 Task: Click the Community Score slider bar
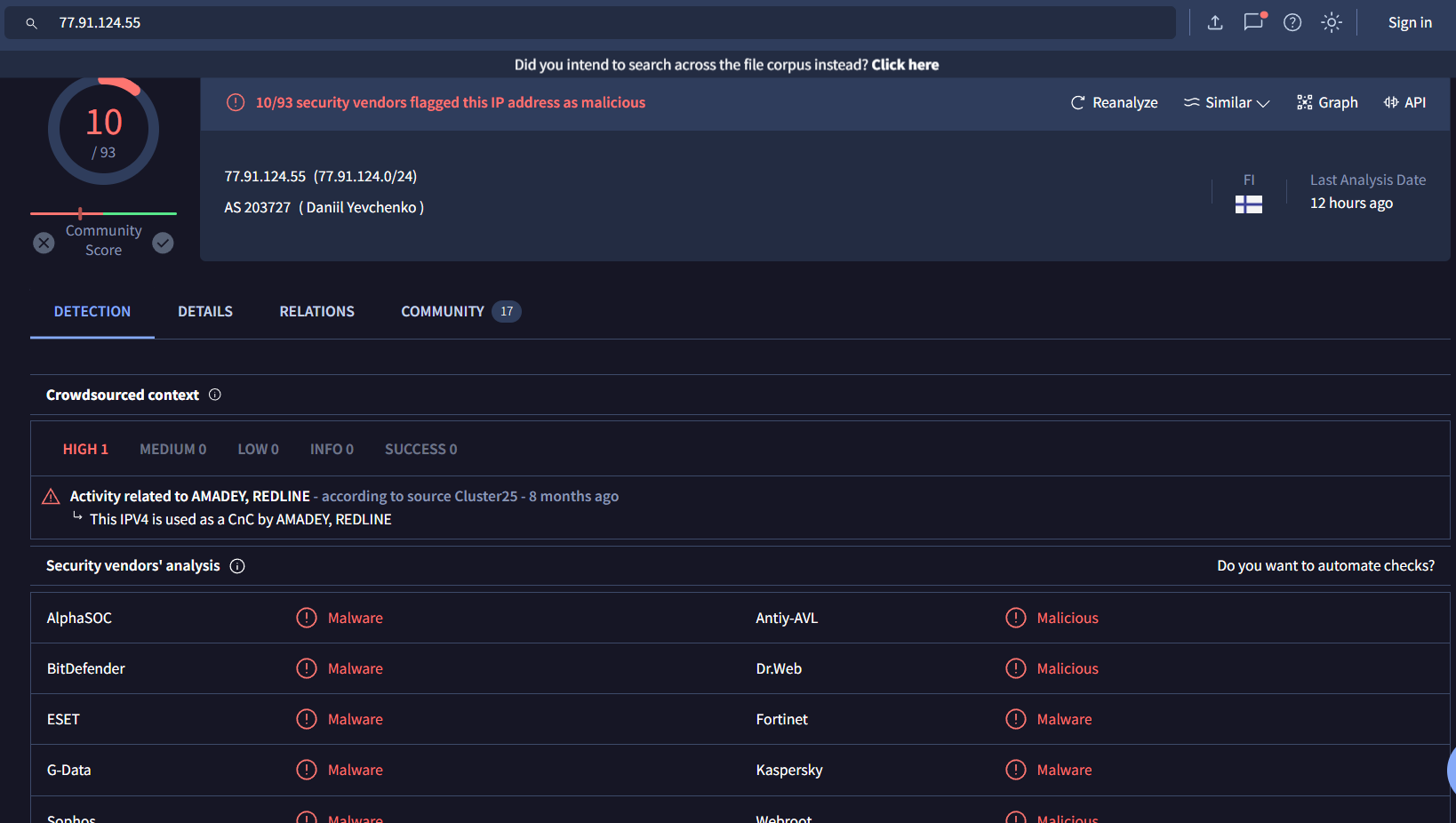(x=103, y=213)
